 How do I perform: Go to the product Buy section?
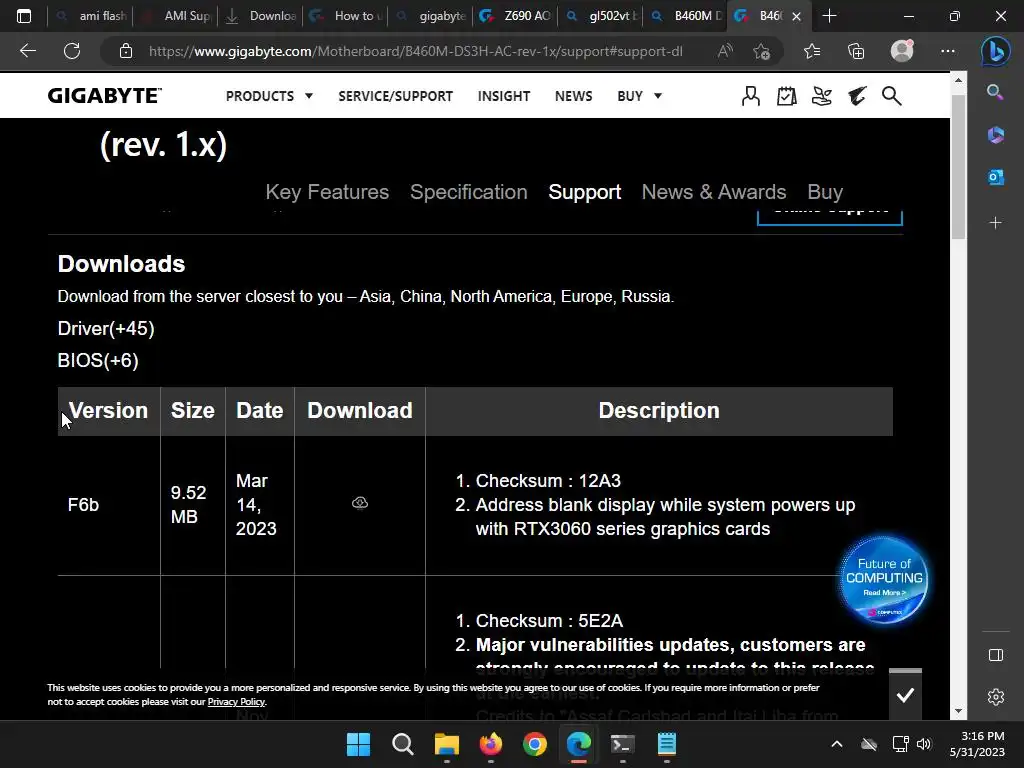click(x=825, y=192)
